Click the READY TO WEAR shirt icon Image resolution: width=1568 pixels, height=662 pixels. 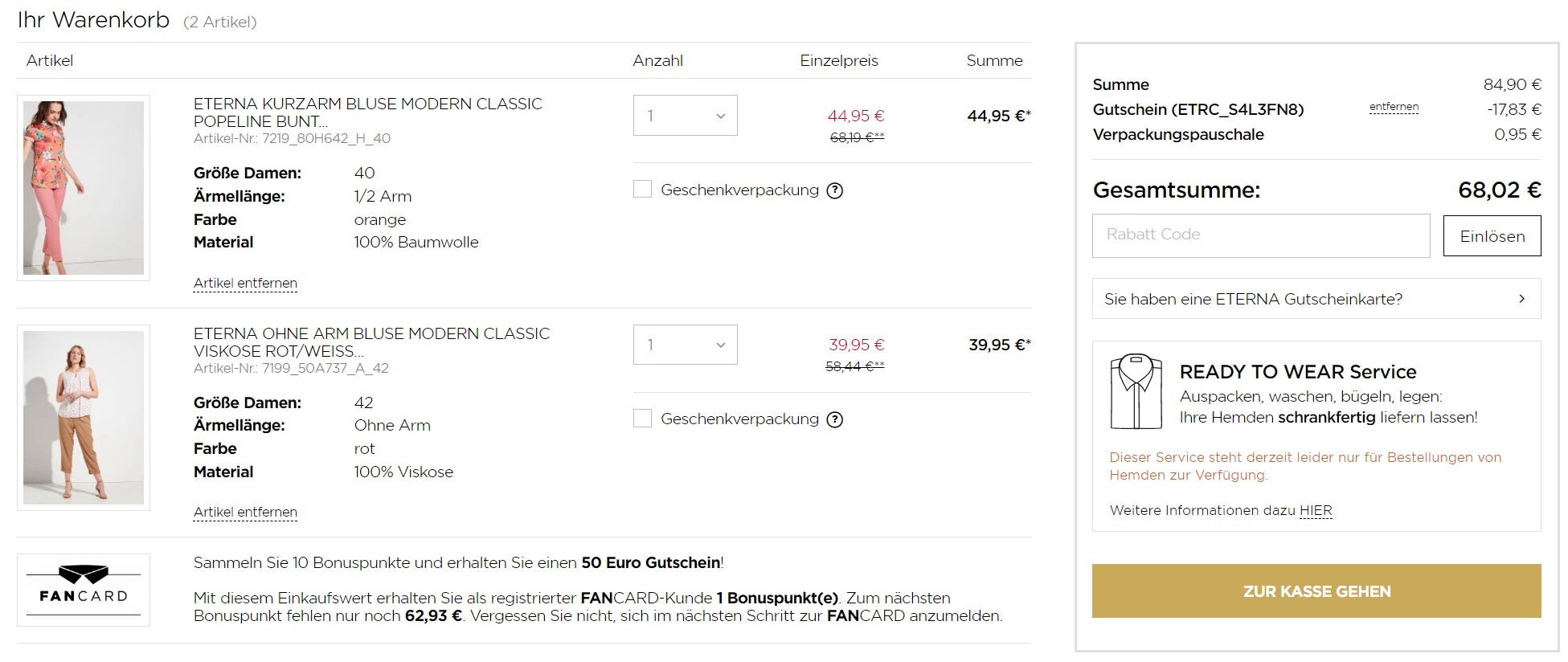[x=1136, y=391]
